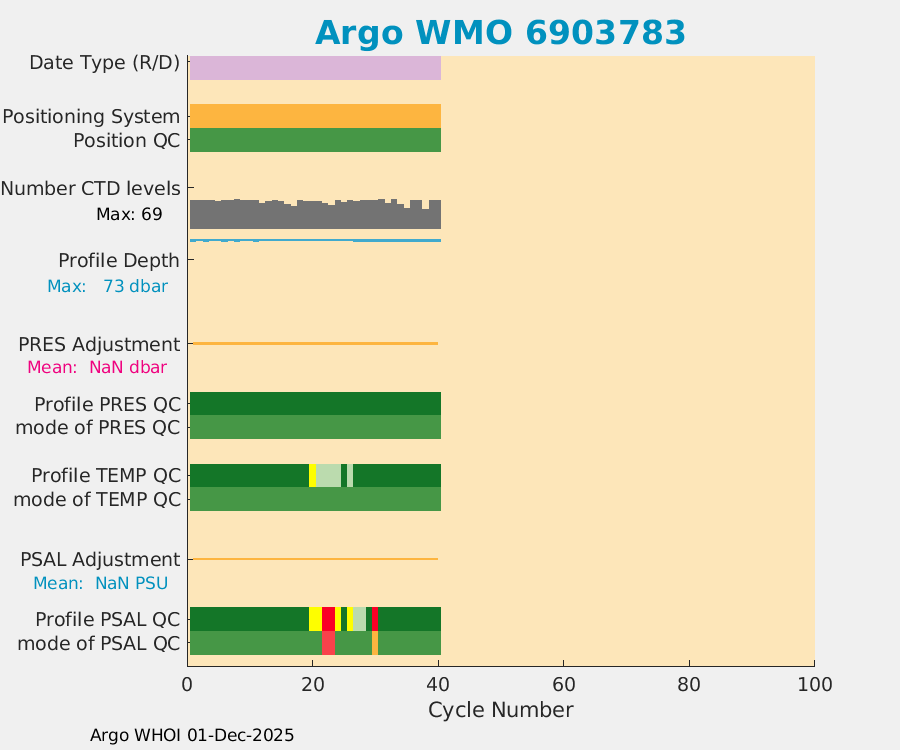Click the orange segment in mode of PSAL QC
900x750 pixels.
[375, 643]
